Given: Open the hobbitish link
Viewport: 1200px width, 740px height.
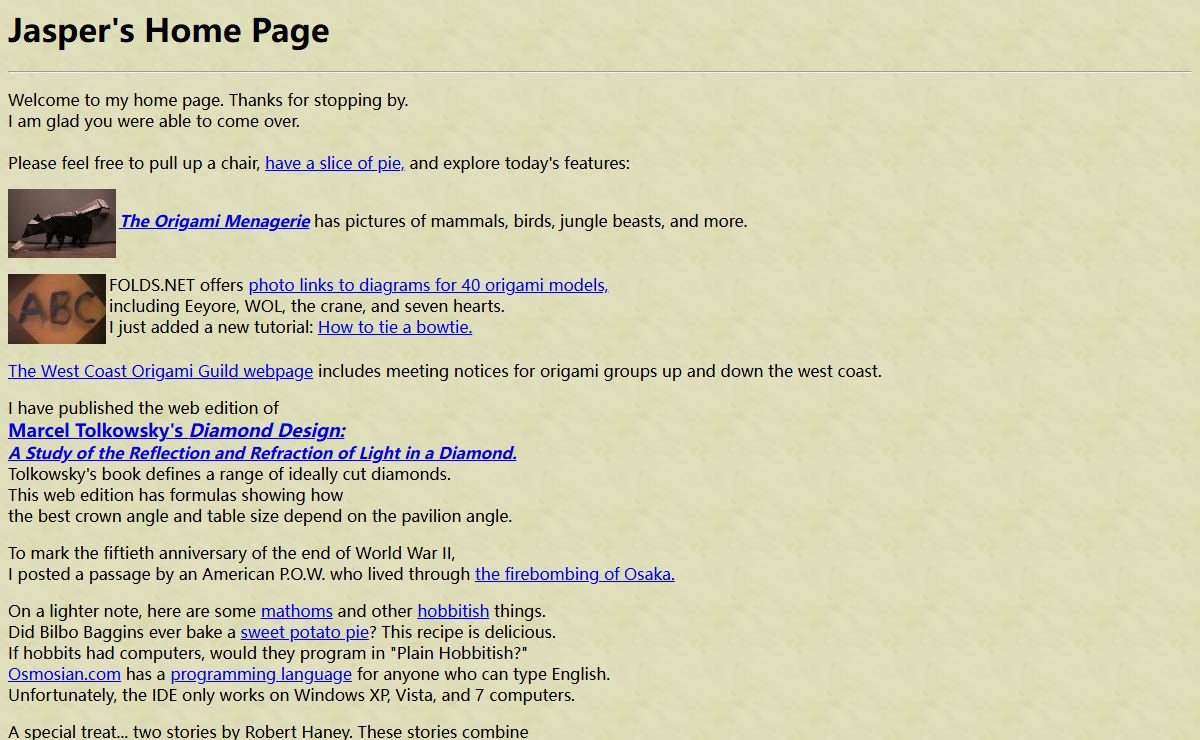Looking at the screenshot, I should [453, 611].
